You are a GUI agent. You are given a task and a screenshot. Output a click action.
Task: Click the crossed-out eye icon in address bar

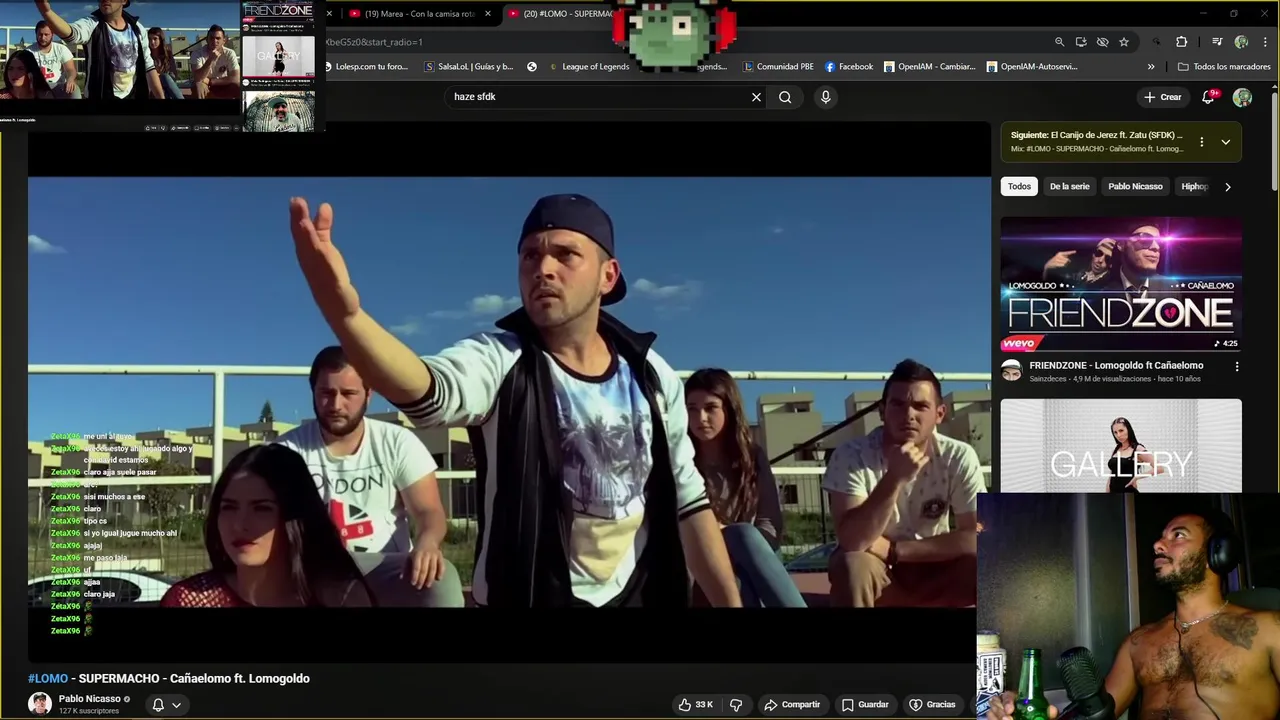coord(1102,42)
